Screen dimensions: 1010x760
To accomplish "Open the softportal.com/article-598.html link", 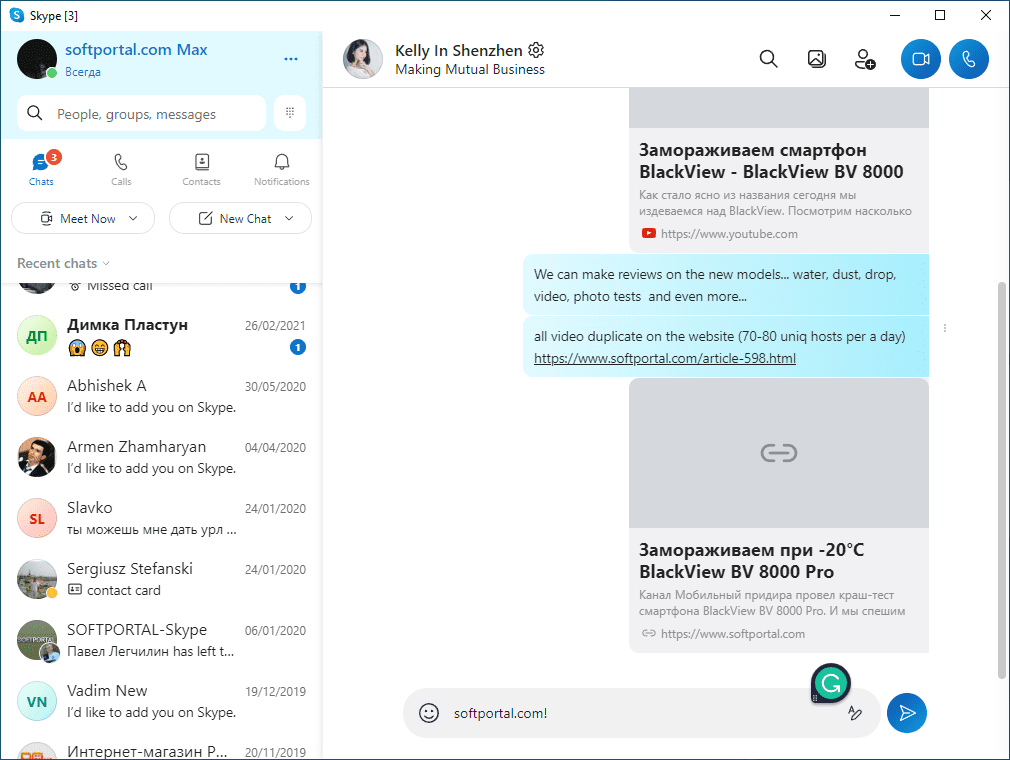I will click(x=665, y=358).
